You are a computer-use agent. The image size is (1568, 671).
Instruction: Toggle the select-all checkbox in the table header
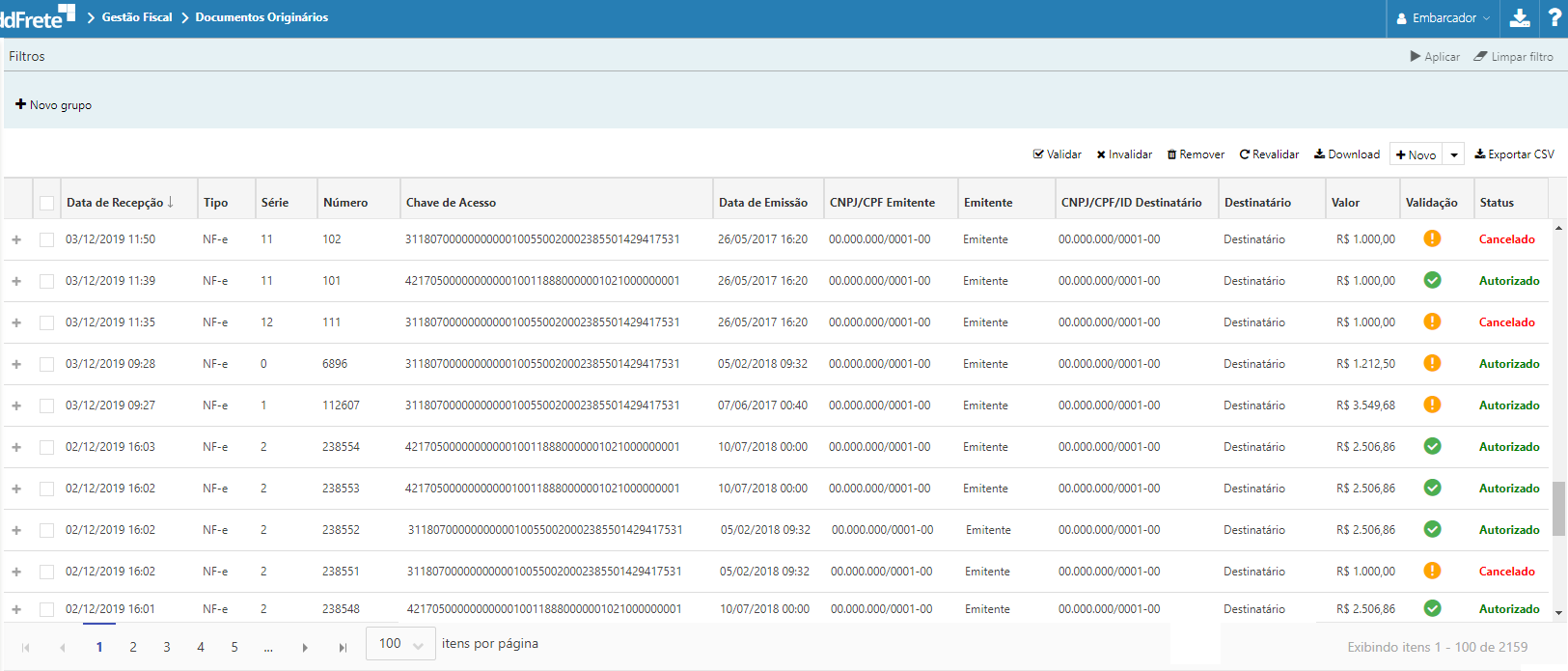(46, 203)
